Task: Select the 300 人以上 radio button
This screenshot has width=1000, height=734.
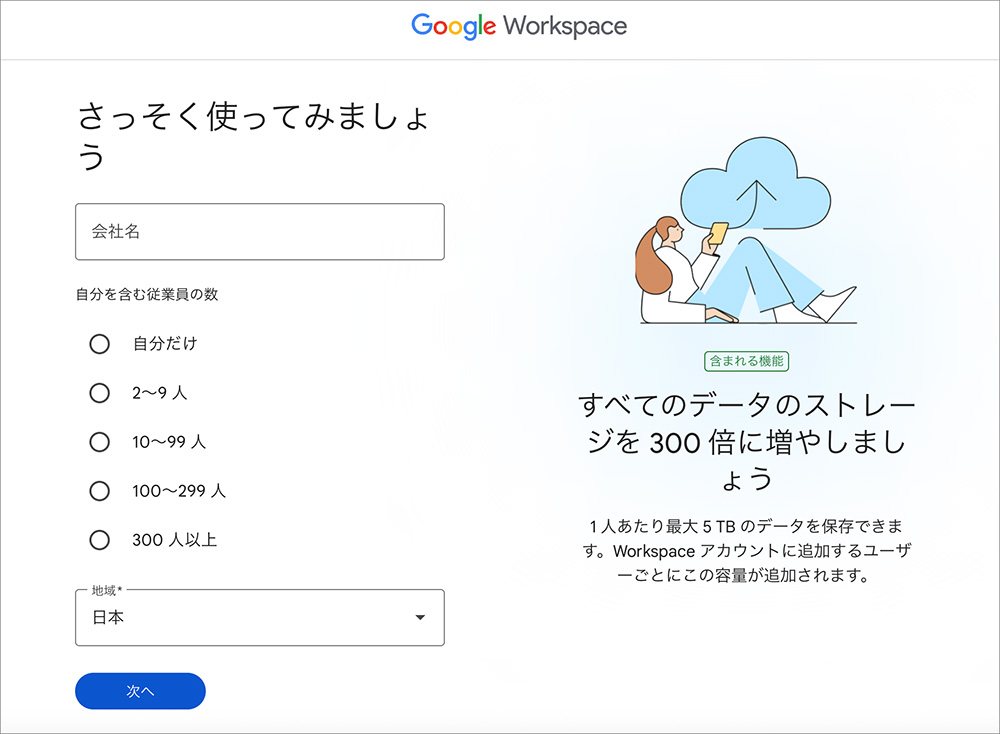Action: coord(100,540)
